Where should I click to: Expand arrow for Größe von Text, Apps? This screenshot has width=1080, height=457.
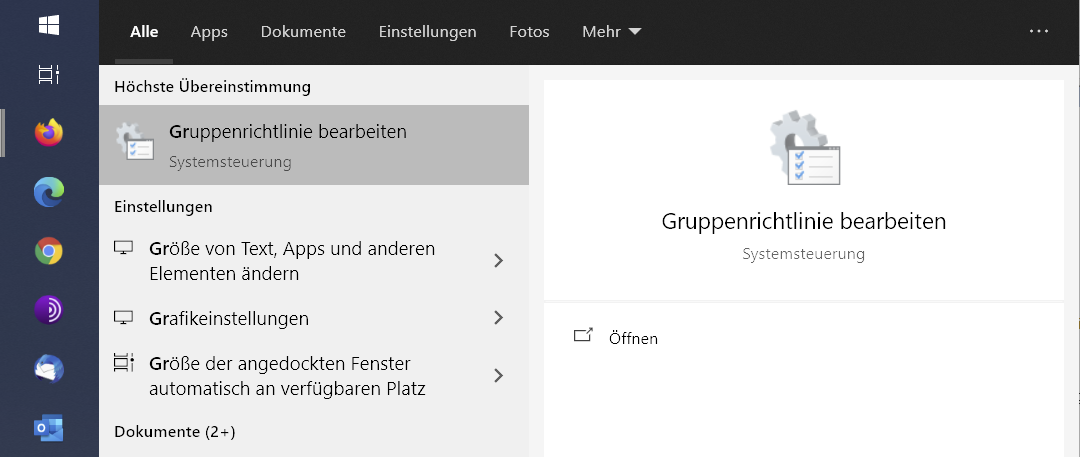click(x=499, y=261)
